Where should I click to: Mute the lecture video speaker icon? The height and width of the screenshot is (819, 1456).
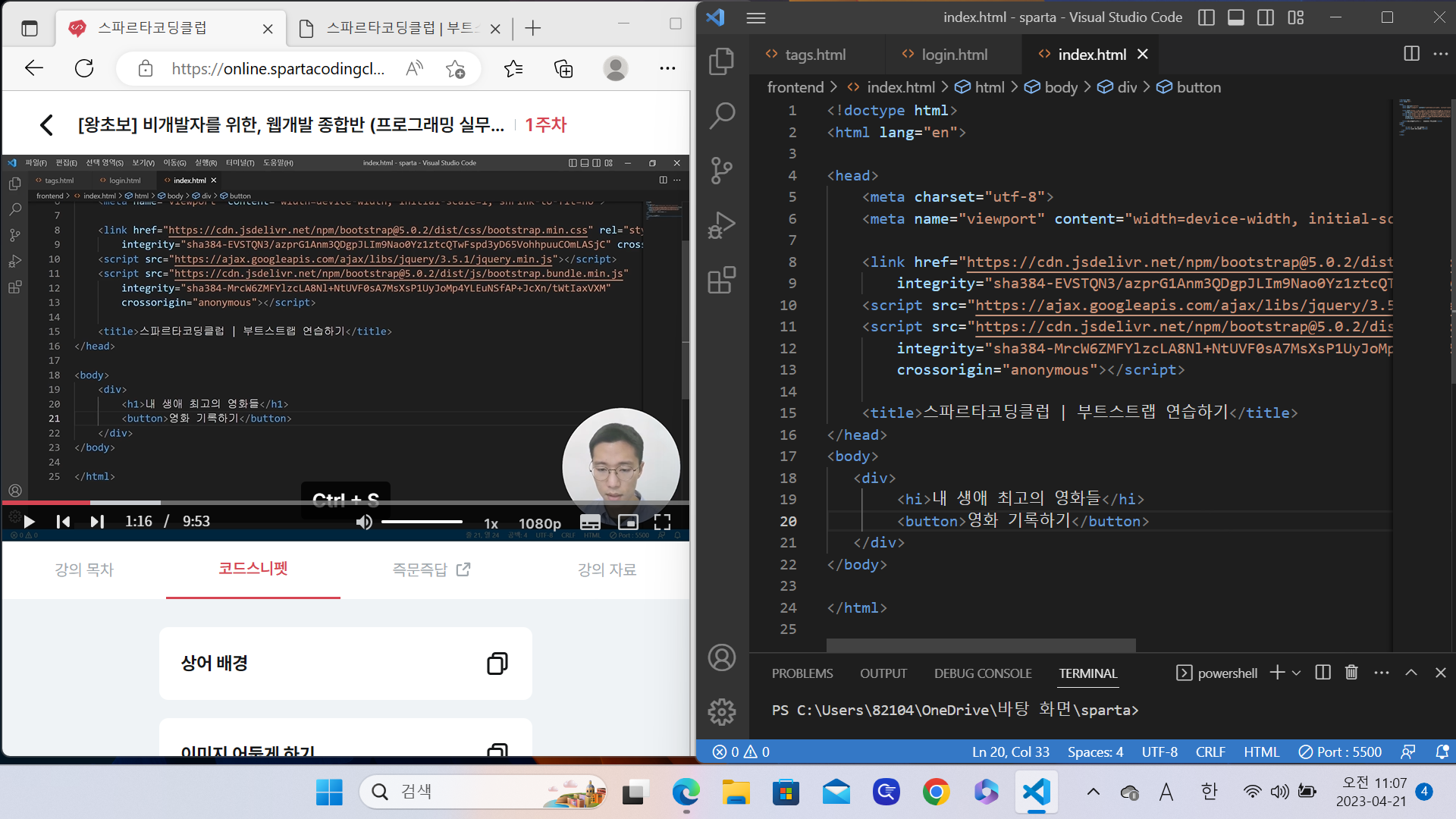(364, 522)
